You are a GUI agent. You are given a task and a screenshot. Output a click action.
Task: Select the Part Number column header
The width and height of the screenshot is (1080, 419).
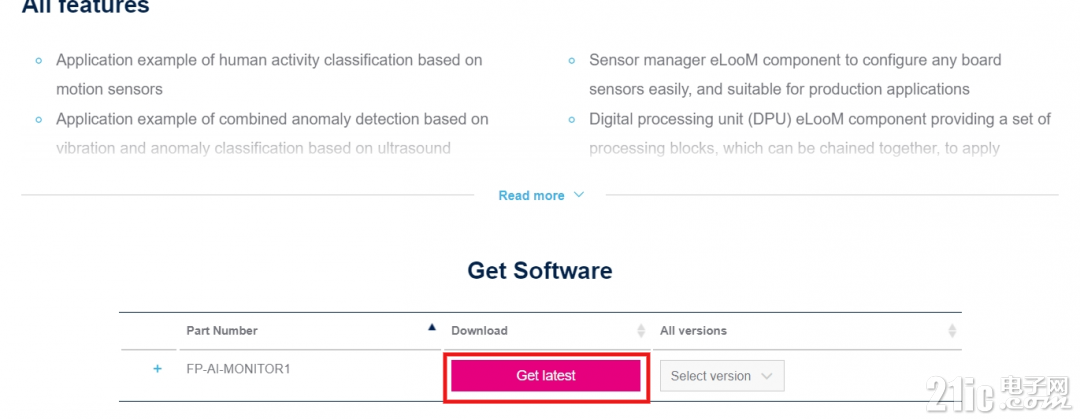pos(222,331)
